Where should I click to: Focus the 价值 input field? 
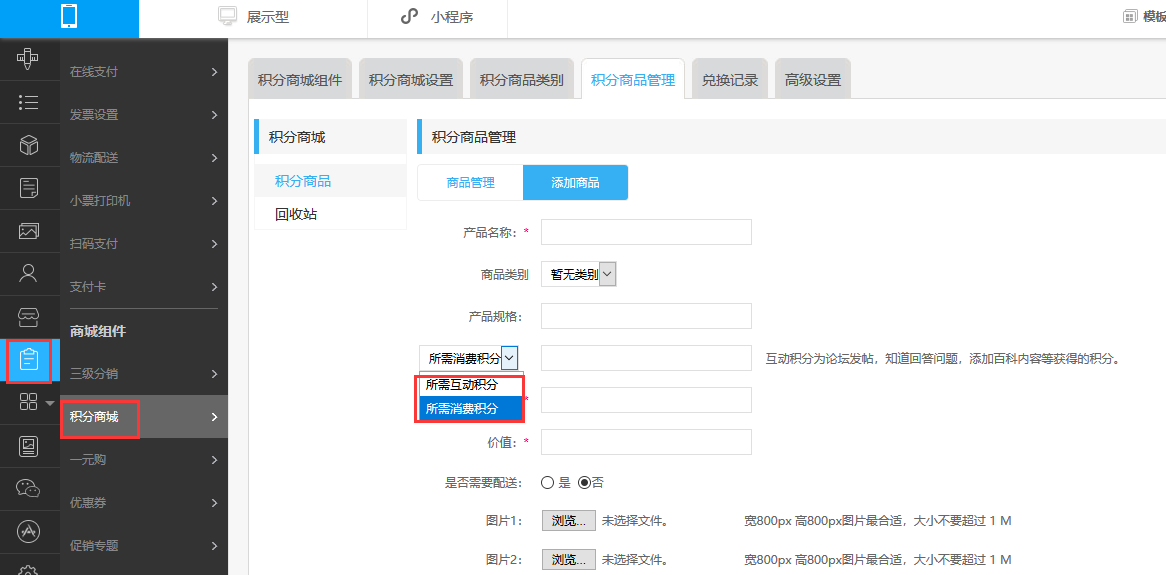(x=646, y=442)
